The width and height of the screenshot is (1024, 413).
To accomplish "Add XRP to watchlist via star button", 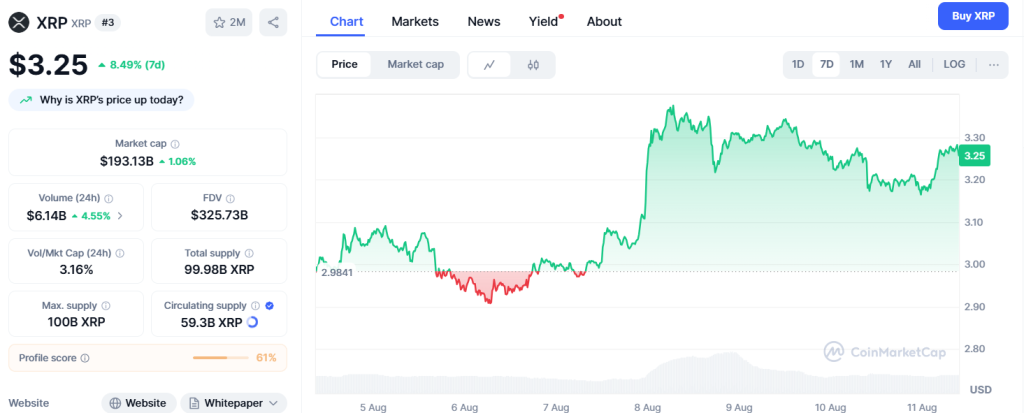I will (x=229, y=22).
